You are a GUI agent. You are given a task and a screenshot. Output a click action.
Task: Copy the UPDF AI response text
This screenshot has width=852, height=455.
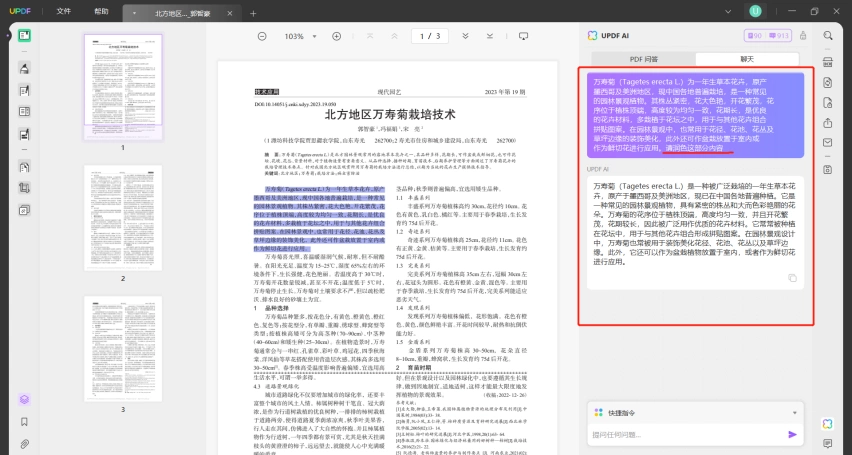[792, 278]
